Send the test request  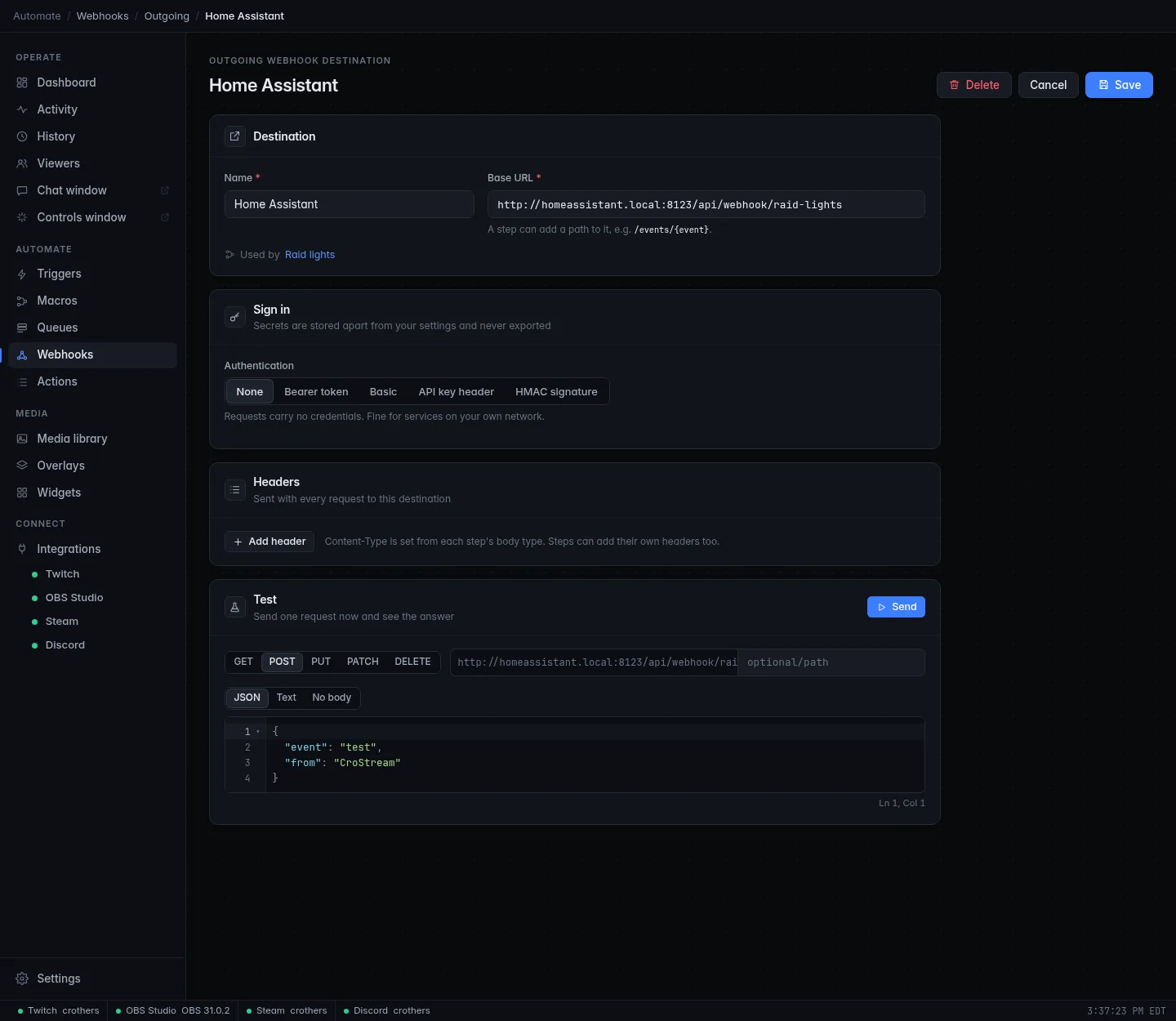[x=896, y=607]
